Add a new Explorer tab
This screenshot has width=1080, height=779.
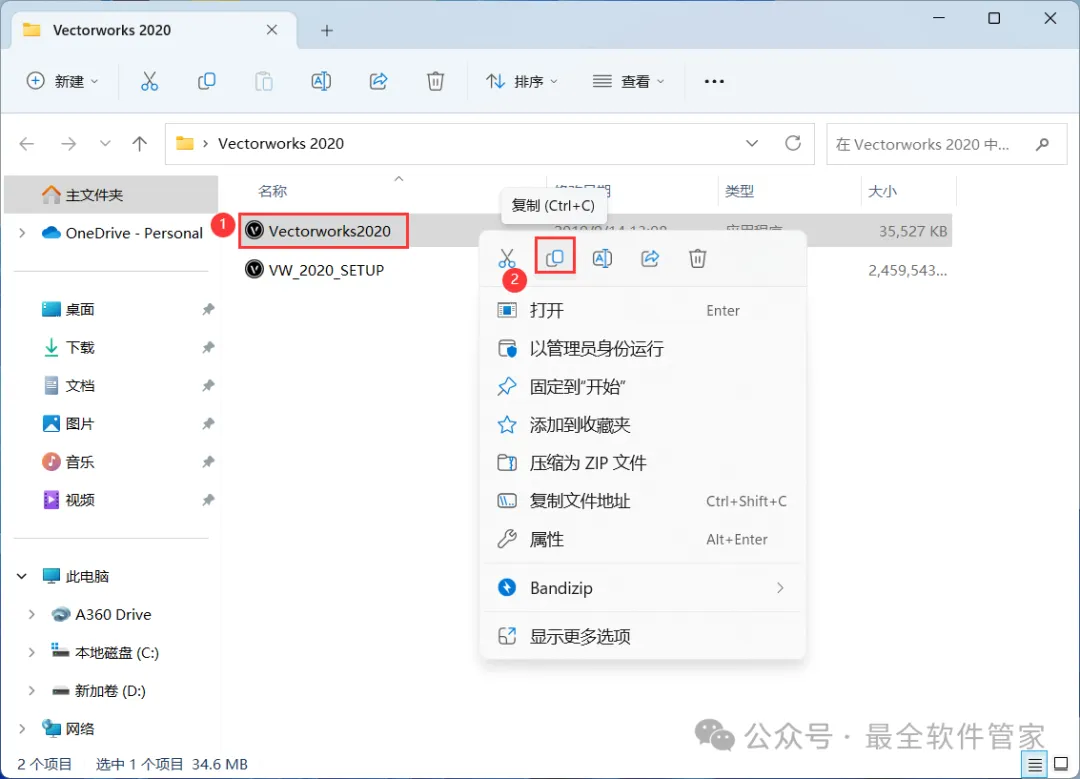pyautogui.click(x=327, y=30)
